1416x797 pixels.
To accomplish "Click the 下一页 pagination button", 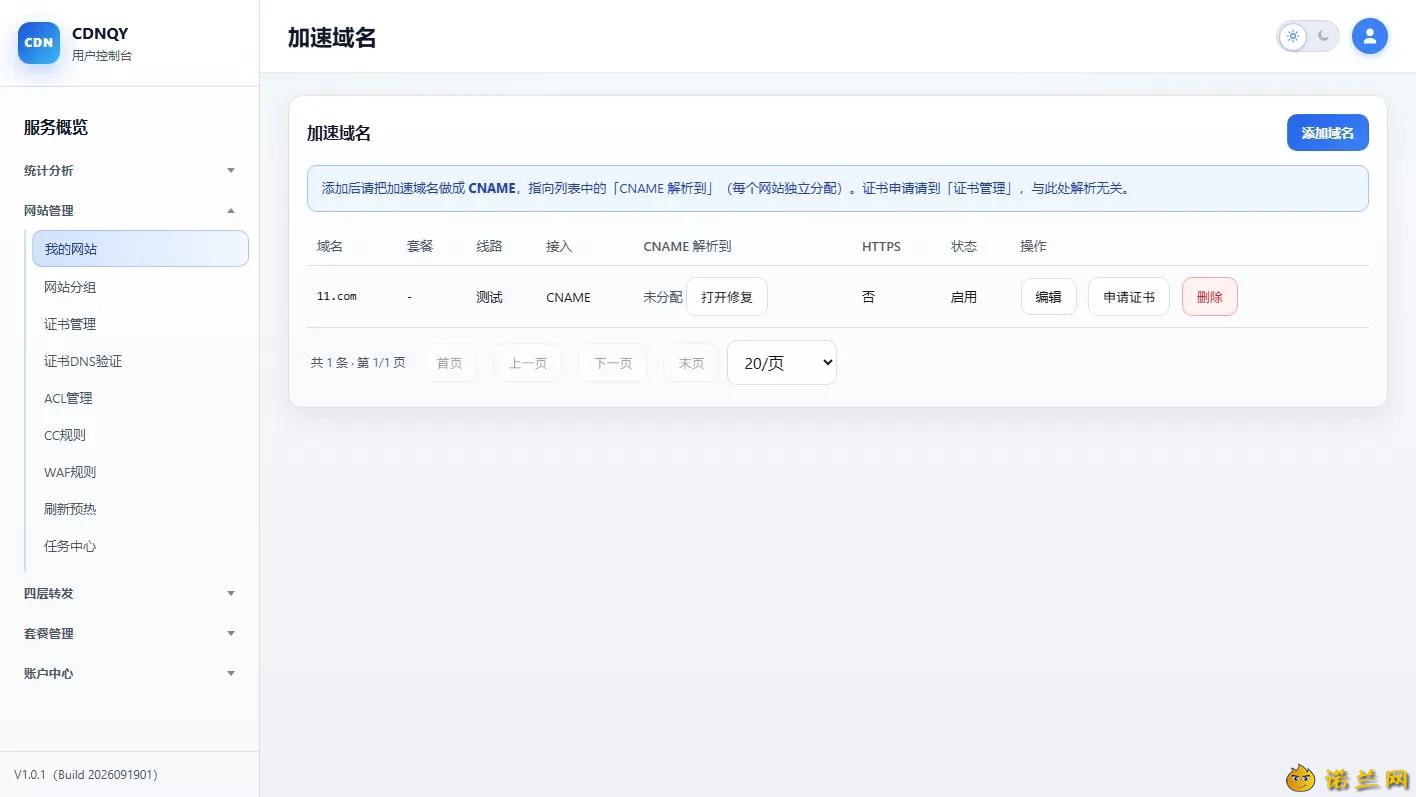I will (x=612, y=363).
